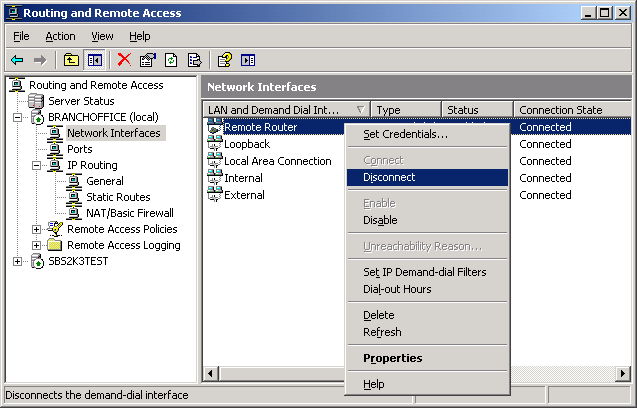Choose Dial-out Hours from context menu
Screen dimensions: 637x408
(427, 289)
